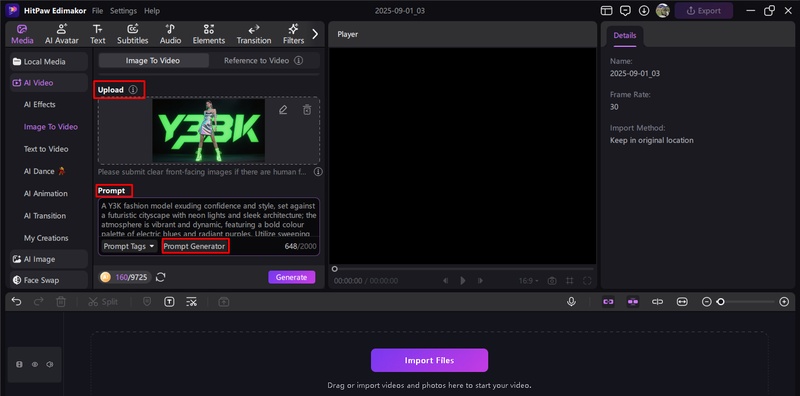
Task: Open the Transition tab
Action: [x=254, y=34]
